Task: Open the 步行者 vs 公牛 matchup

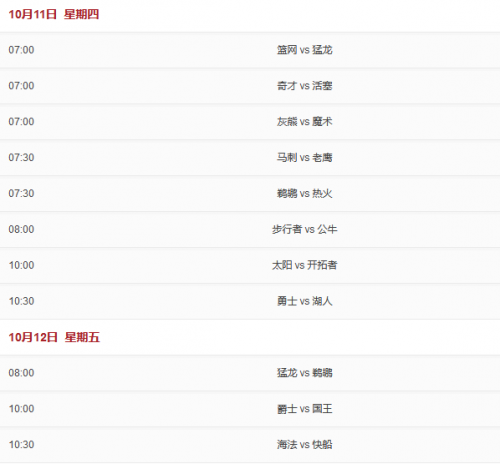Action: [305, 229]
